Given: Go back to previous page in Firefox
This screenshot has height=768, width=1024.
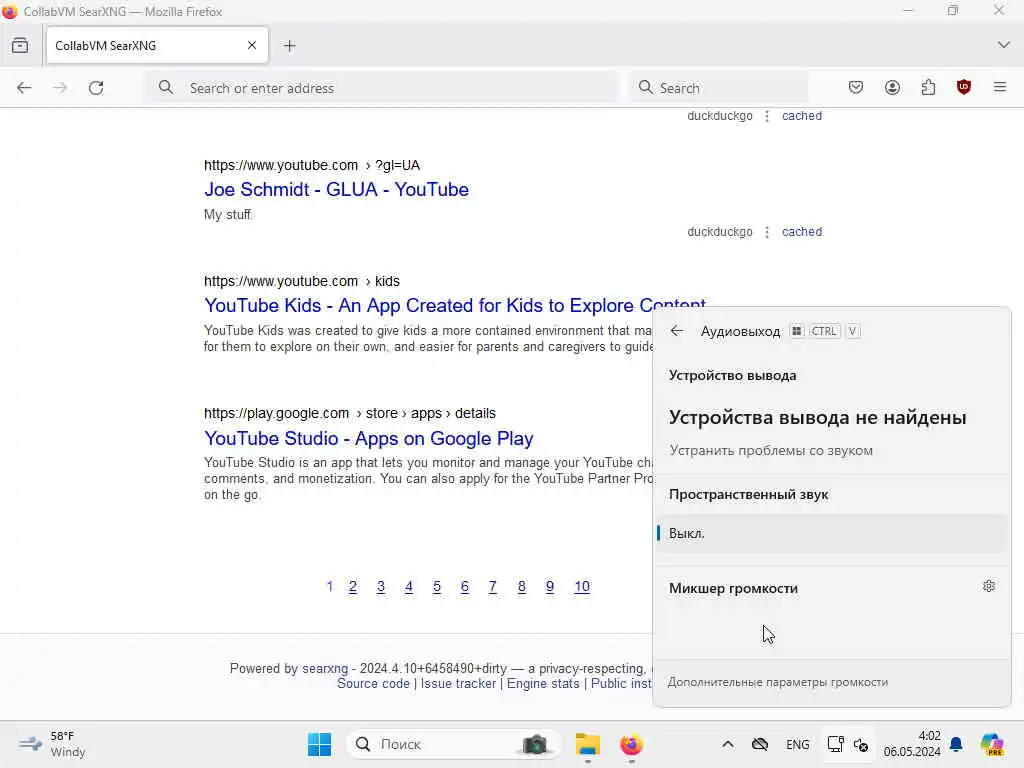Looking at the screenshot, I should click(x=24, y=88).
